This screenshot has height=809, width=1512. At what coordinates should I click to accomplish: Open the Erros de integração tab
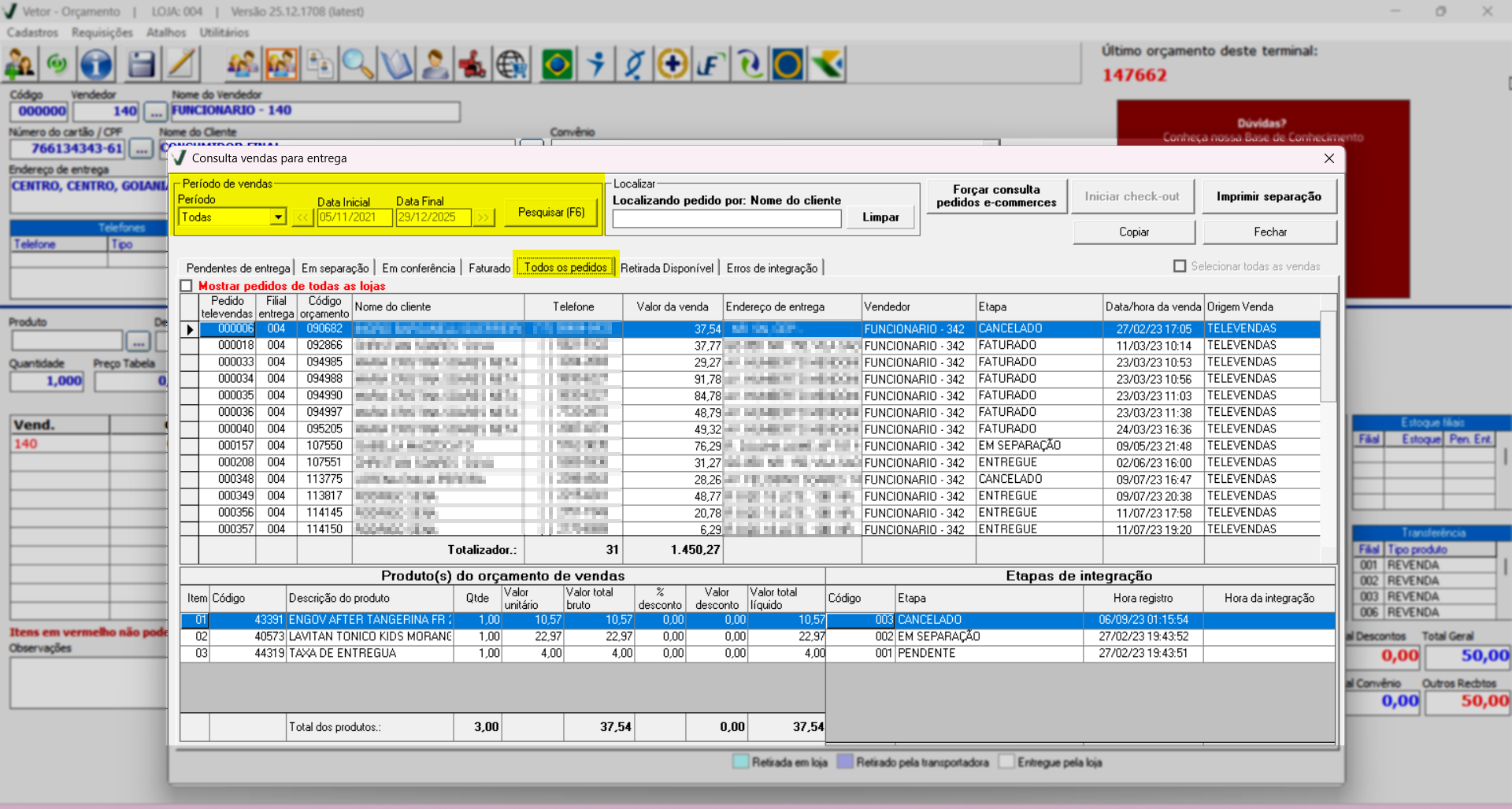click(772, 269)
